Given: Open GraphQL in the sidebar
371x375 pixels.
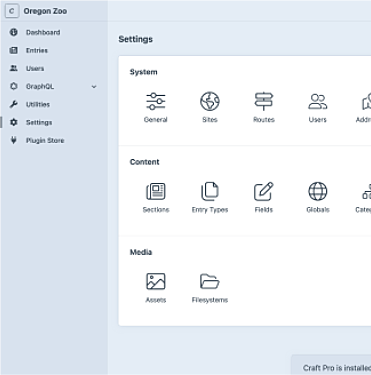Looking at the screenshot, I should pyautogui.click(x=40, y=86).
